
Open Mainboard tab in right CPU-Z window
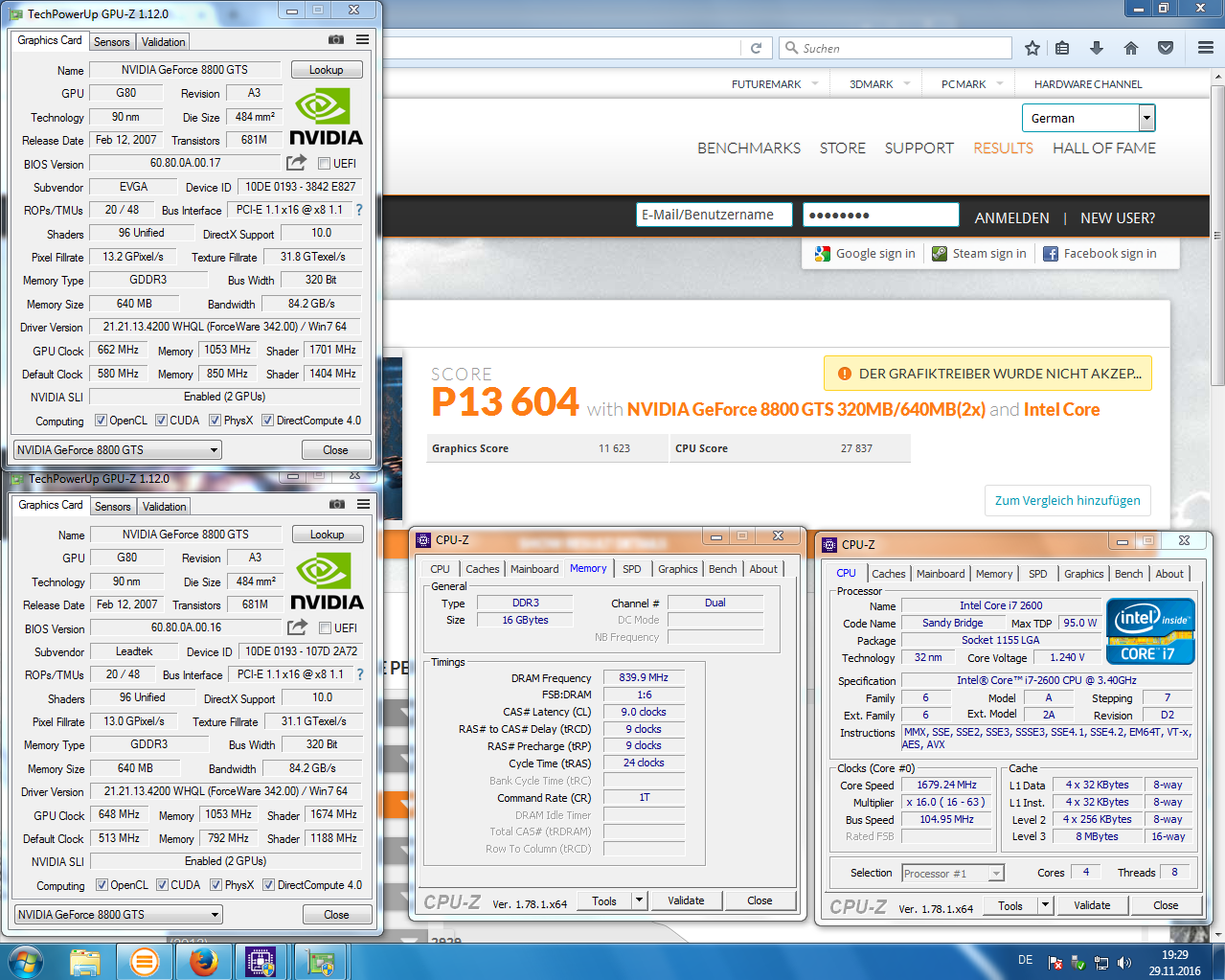pos(941,574)
